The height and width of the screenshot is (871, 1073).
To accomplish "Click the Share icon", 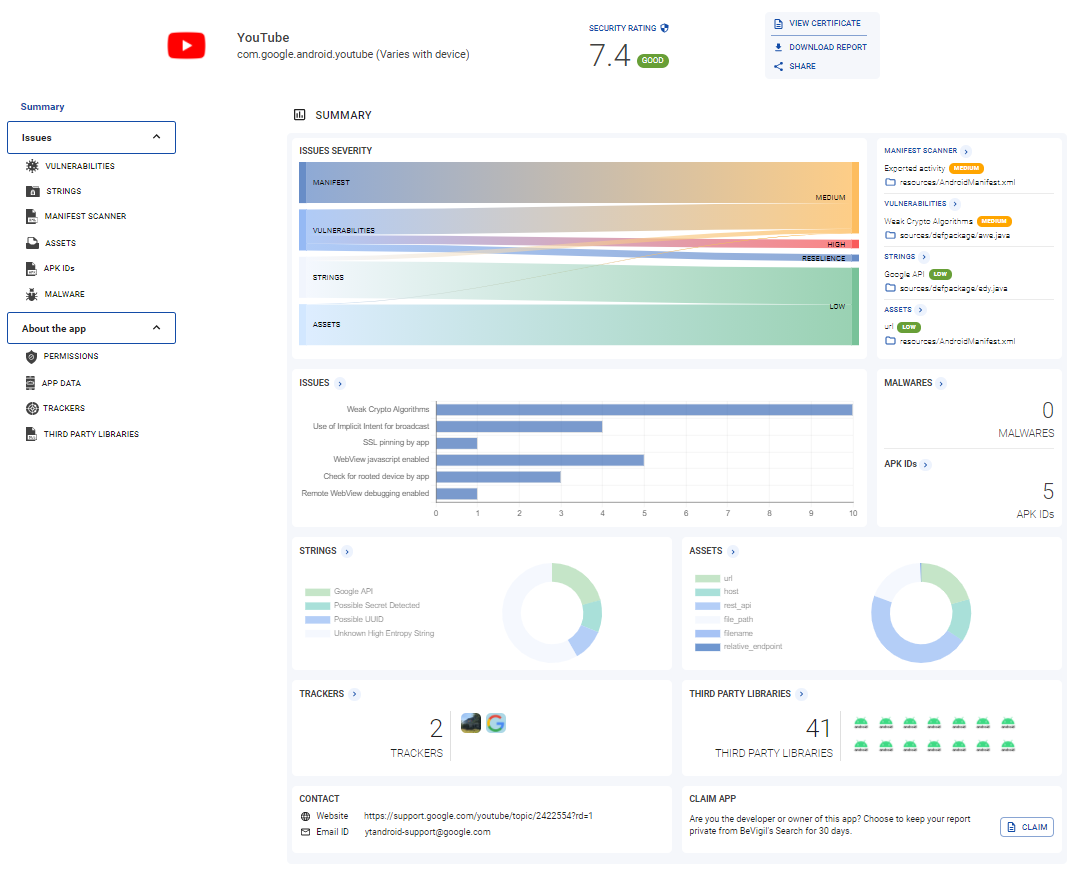I will point(778,66).
